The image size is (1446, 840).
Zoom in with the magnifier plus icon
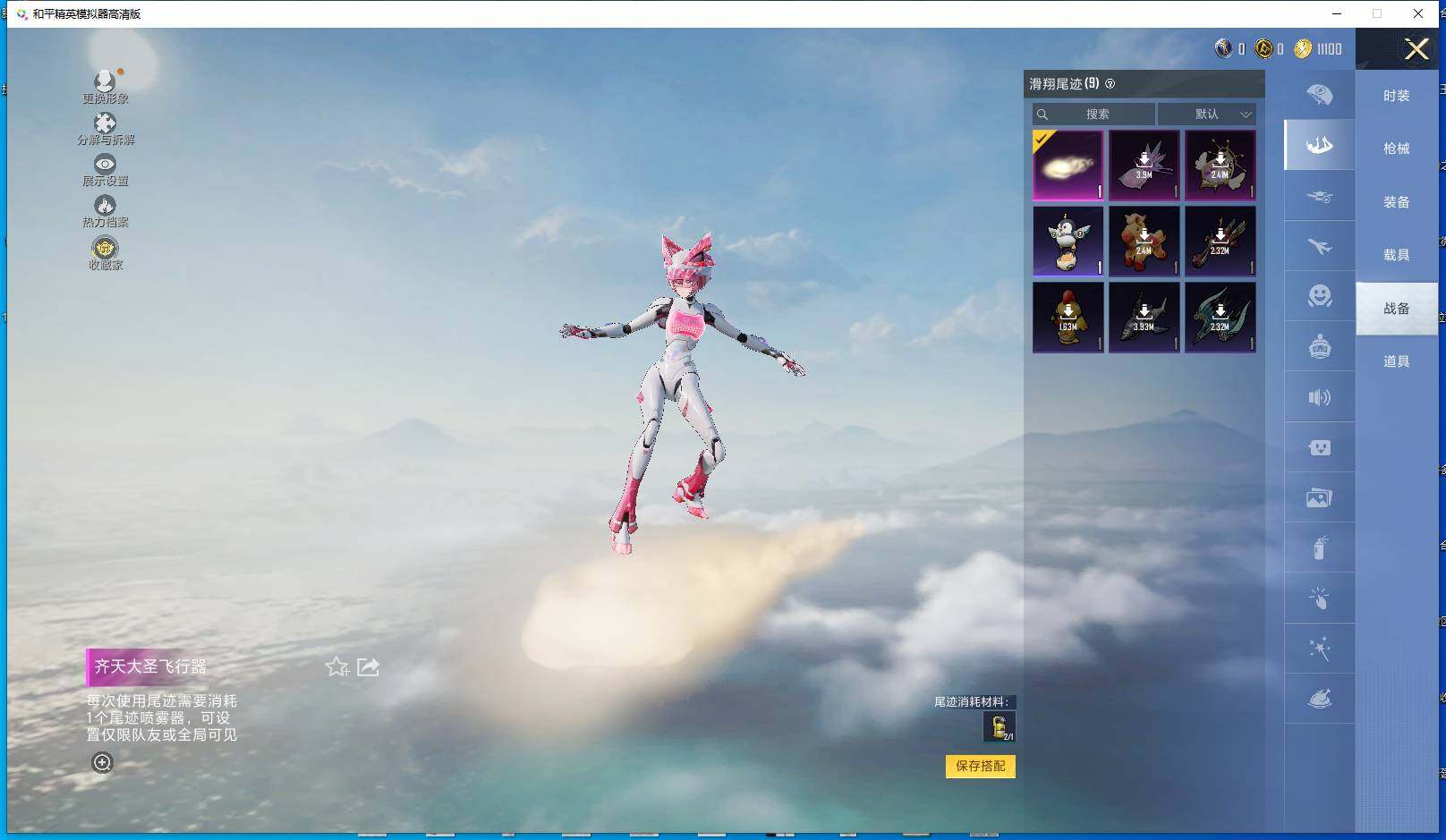102,762
